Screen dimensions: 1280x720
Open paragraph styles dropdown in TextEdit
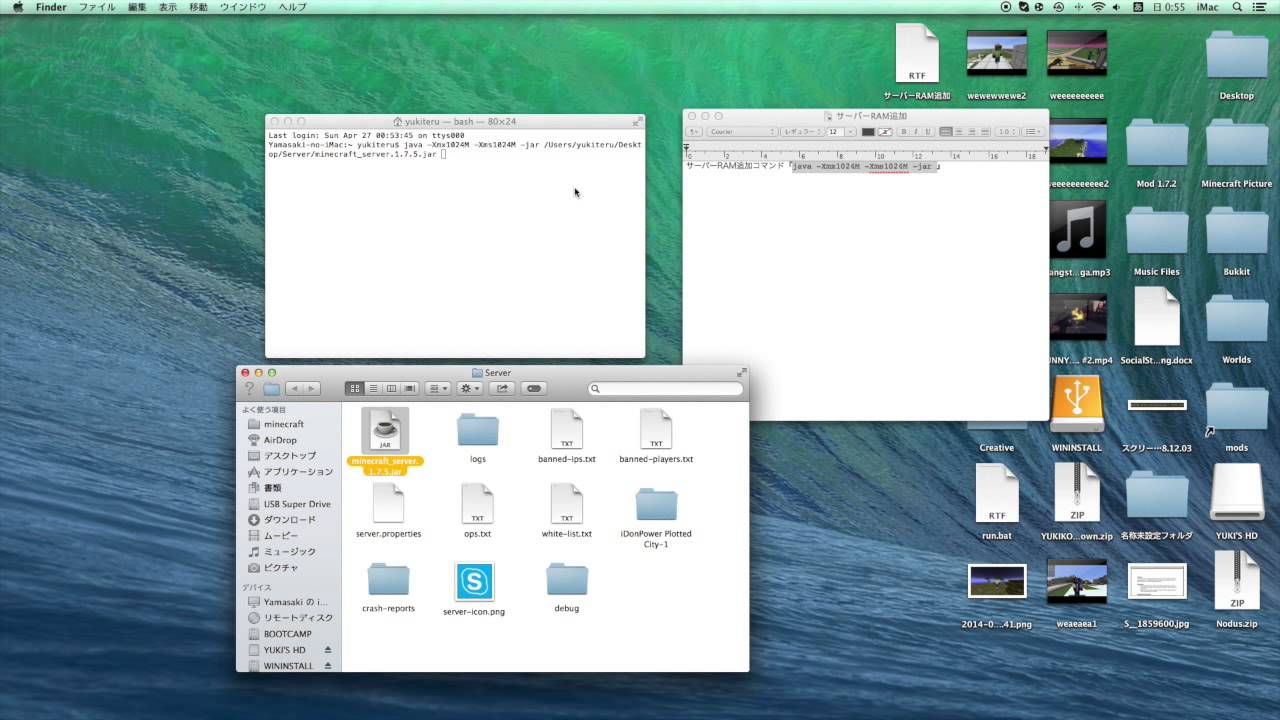tap(694, 132)
